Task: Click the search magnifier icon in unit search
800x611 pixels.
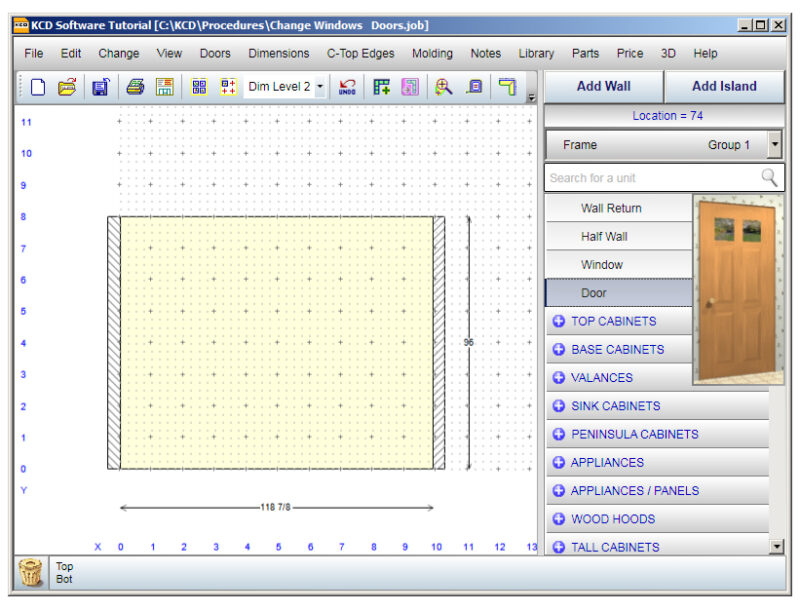Action: 769,177
